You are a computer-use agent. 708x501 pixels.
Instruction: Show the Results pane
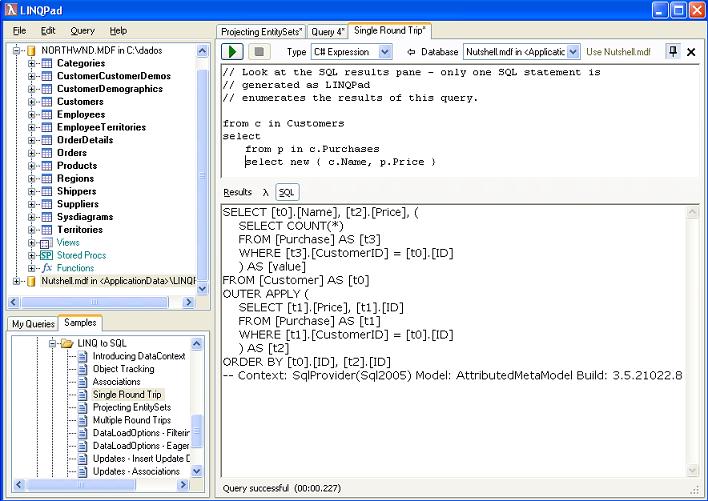coord(238,192)
